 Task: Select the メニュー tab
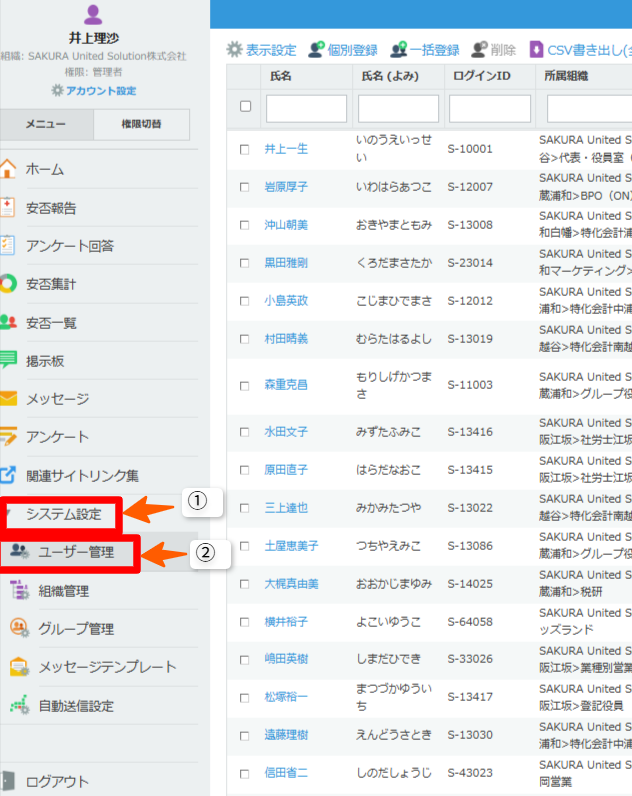46,124
